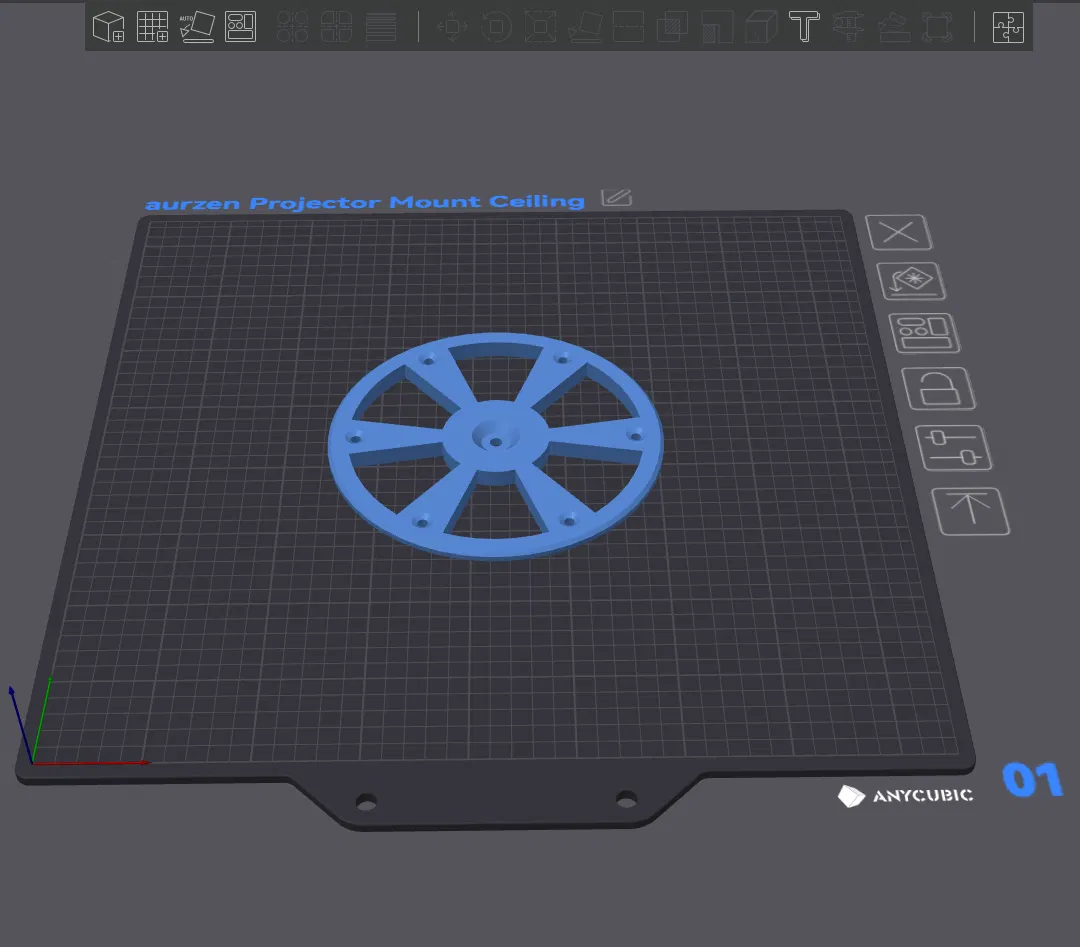The width and height of the screenshot is (1080, 947).
Task: Click plate name 'aurzen Projector Mount Ceiling'
Action: click(364, 202)
